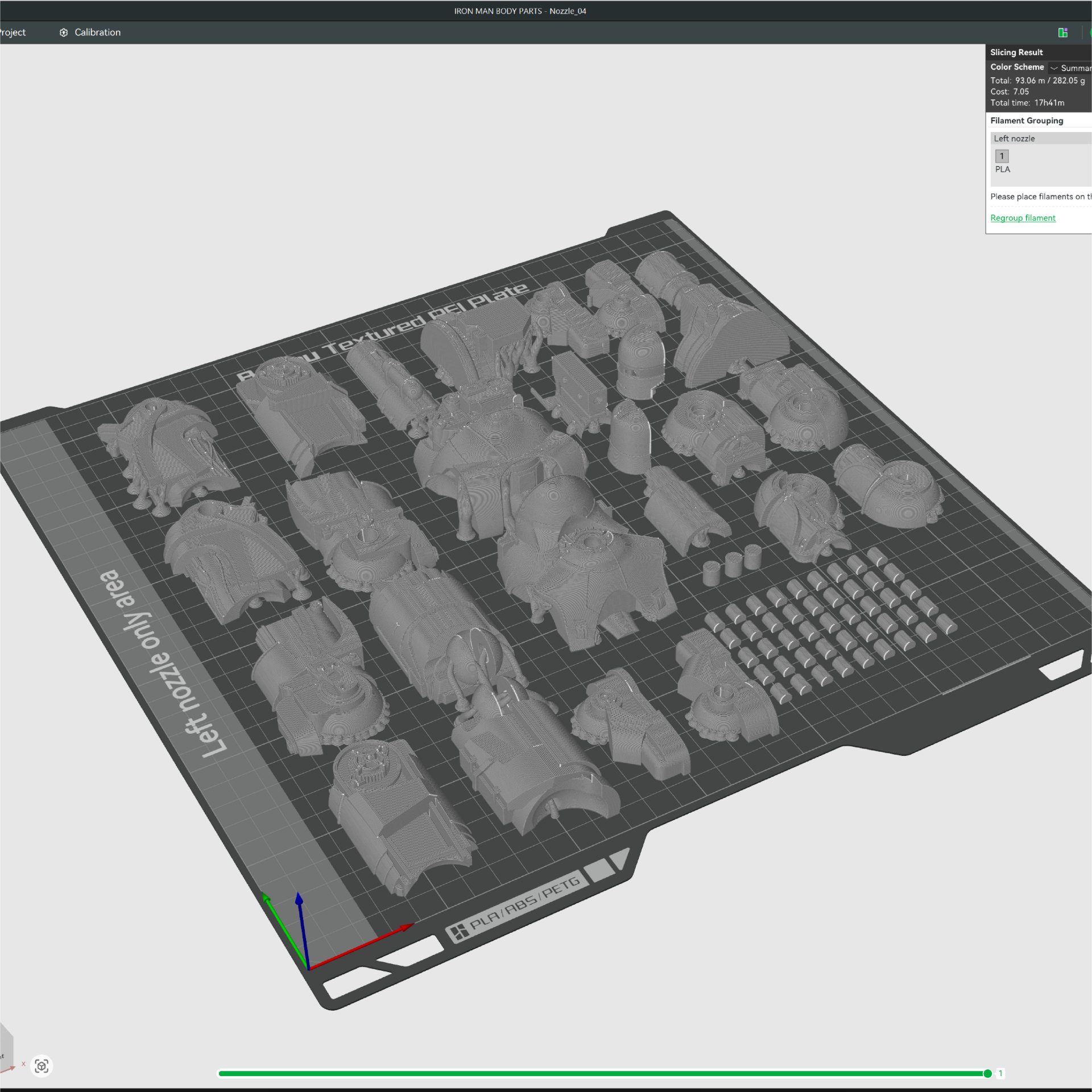Click the Left nozzle group header
1092x1092 pixels.
click(x=1014, y=138)
